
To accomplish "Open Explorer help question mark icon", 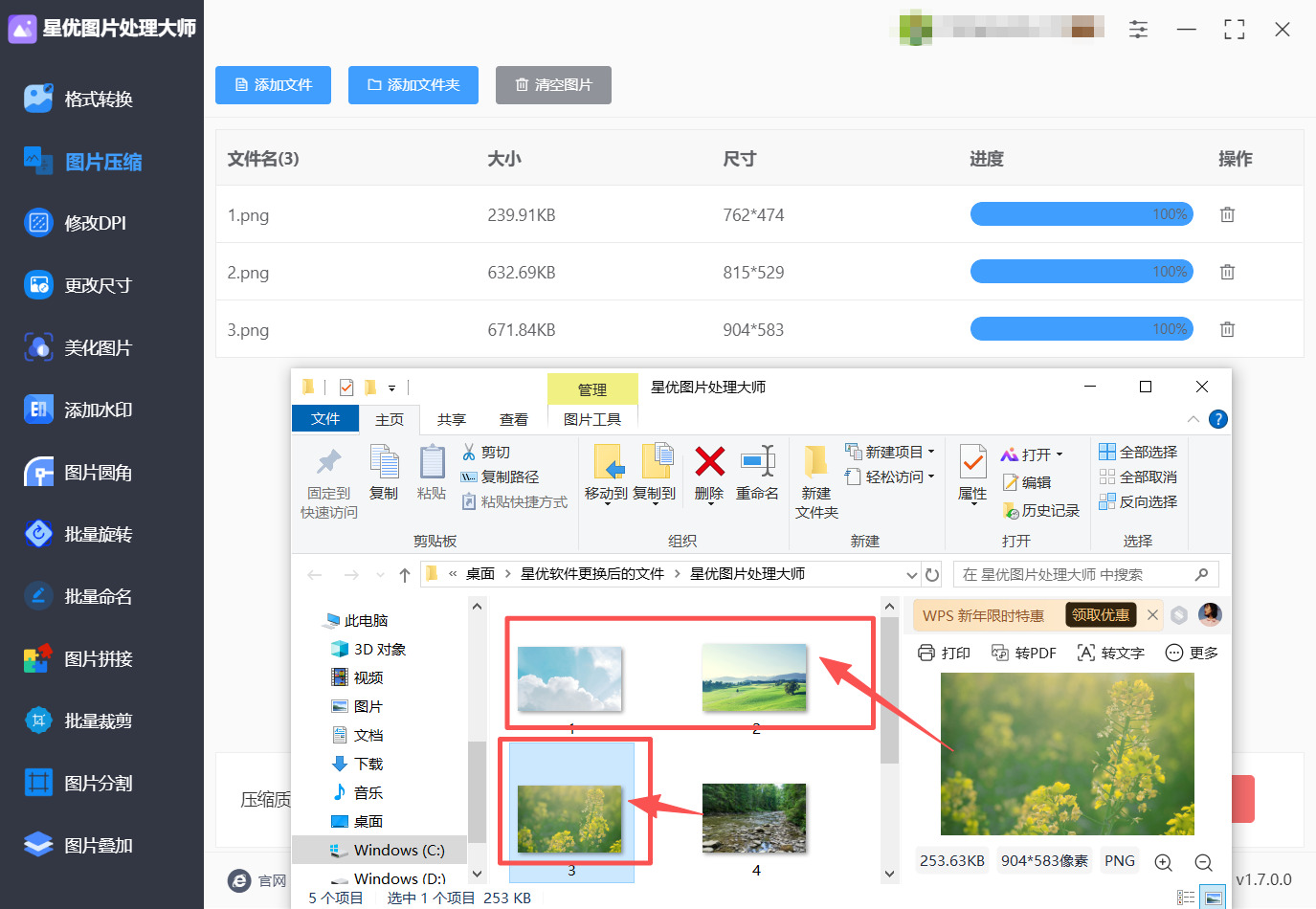I will 1218,419.
